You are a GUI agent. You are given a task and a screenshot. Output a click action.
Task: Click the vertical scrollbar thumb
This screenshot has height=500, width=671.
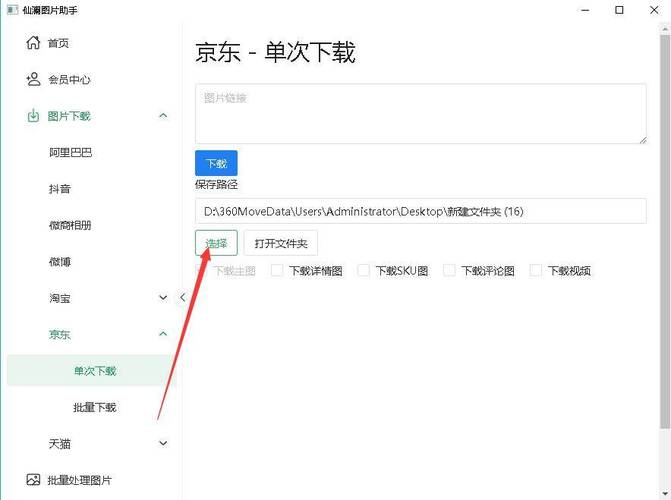[x=665, y=231]
